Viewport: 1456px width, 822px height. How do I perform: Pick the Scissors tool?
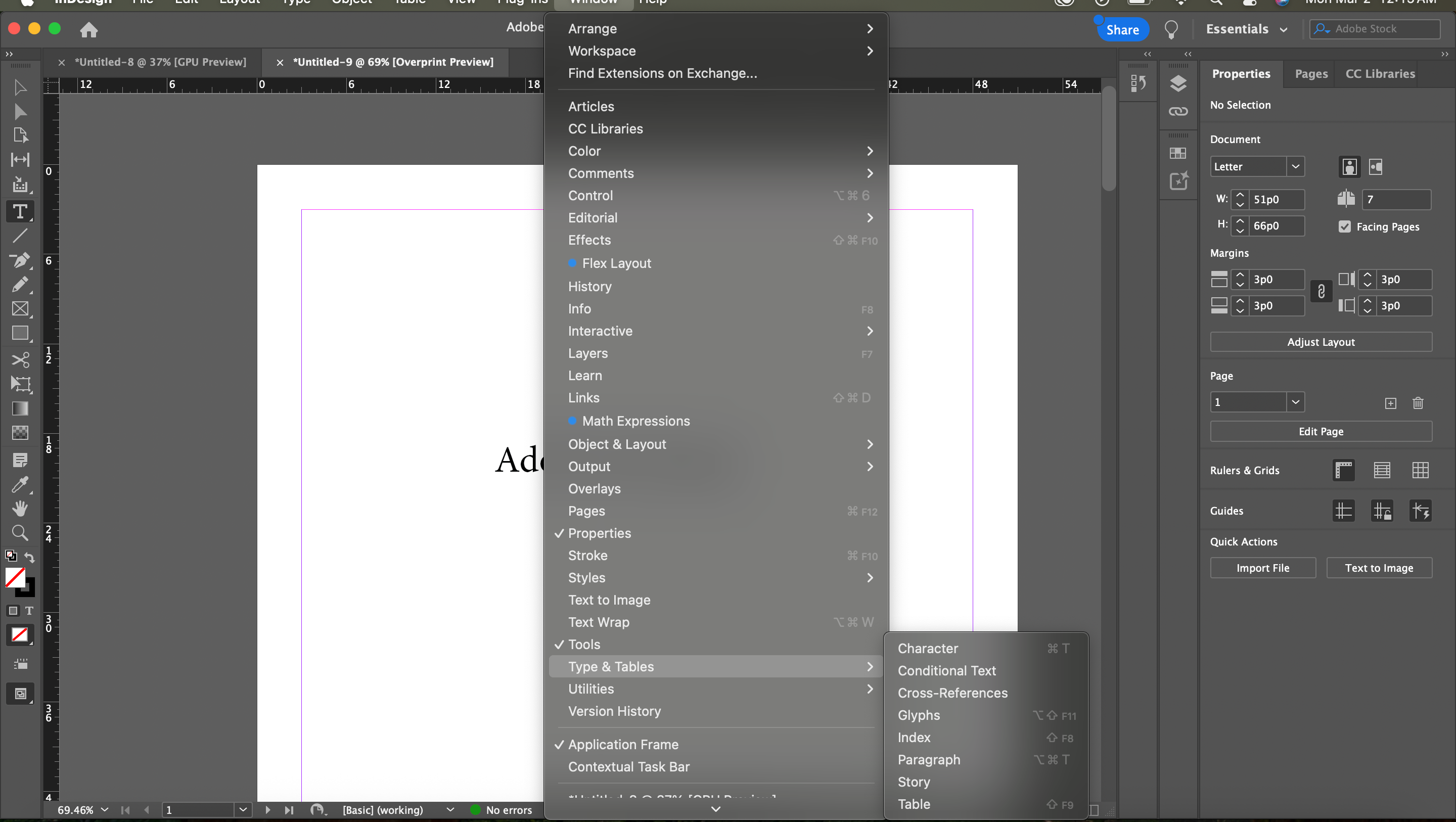20,359
